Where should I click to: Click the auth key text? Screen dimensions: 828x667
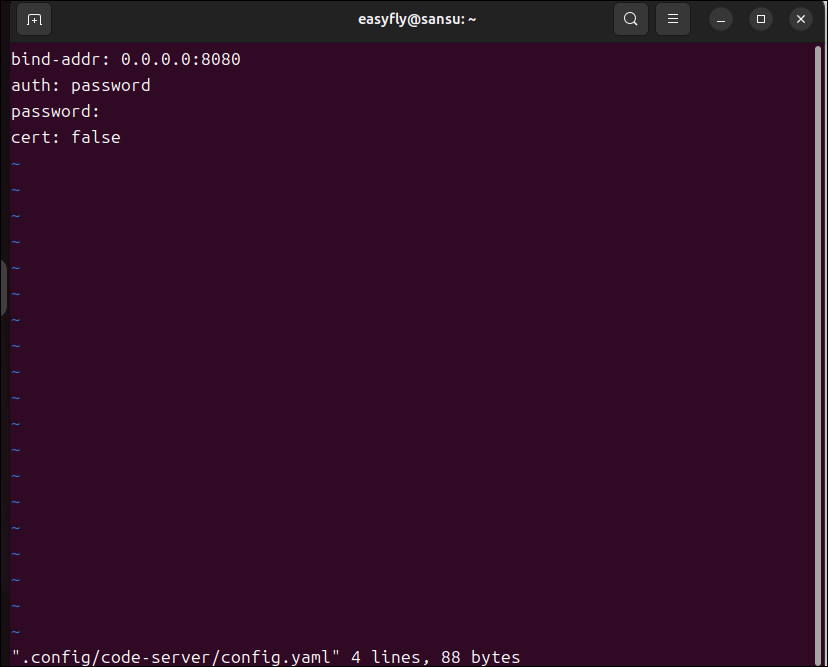(30, 86)
